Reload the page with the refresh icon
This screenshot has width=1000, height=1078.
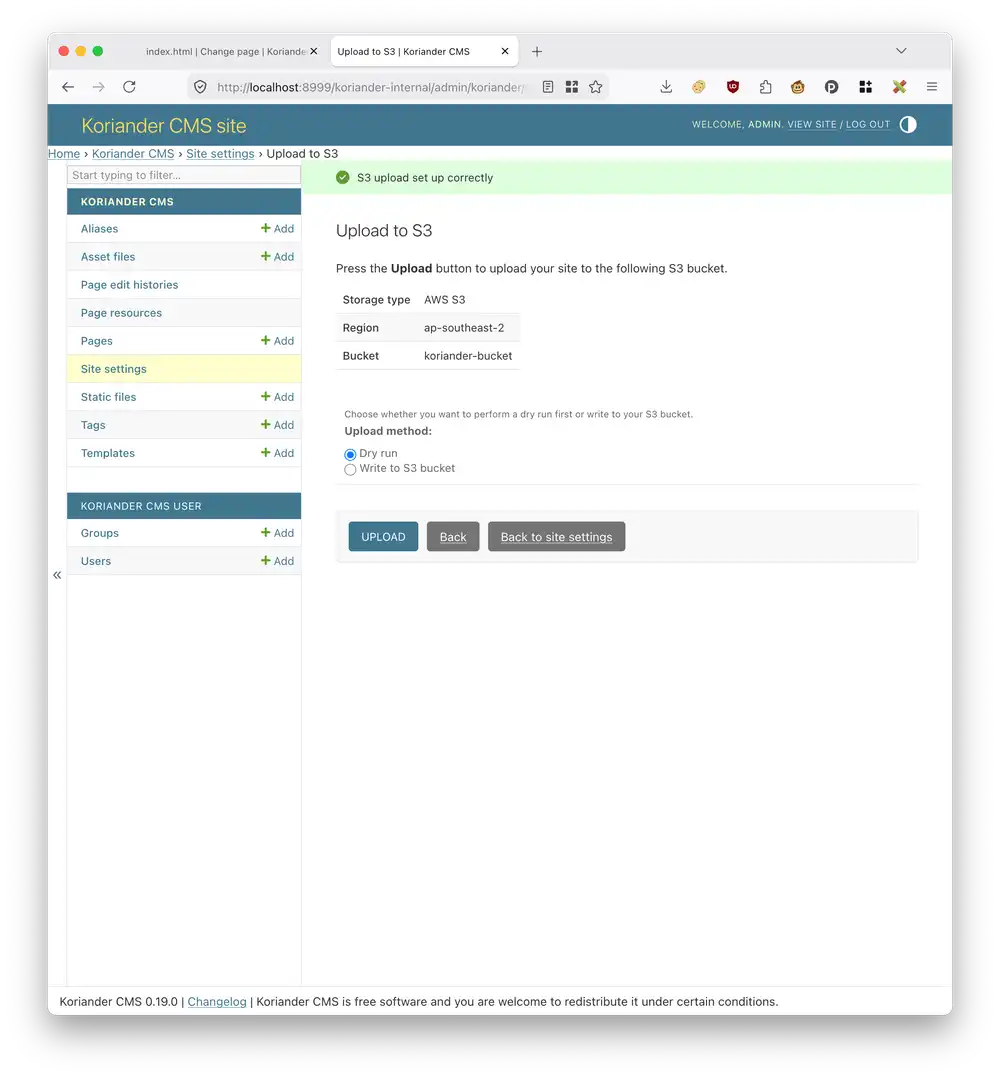pyautogui.click(x=129, y=87)
